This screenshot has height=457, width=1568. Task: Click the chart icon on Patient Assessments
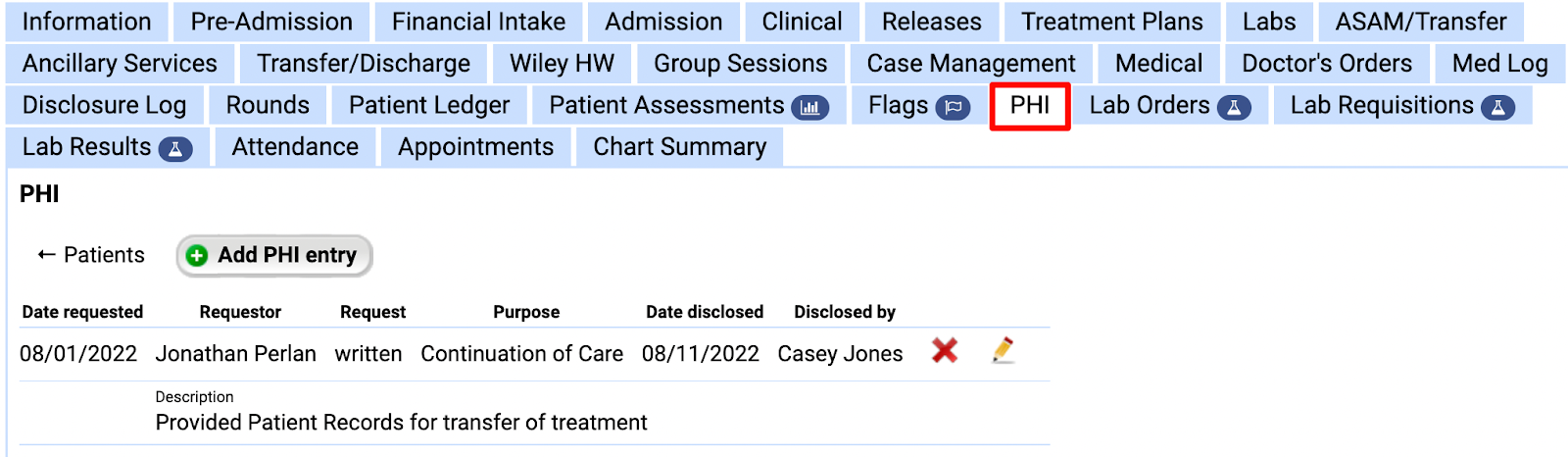810,107
